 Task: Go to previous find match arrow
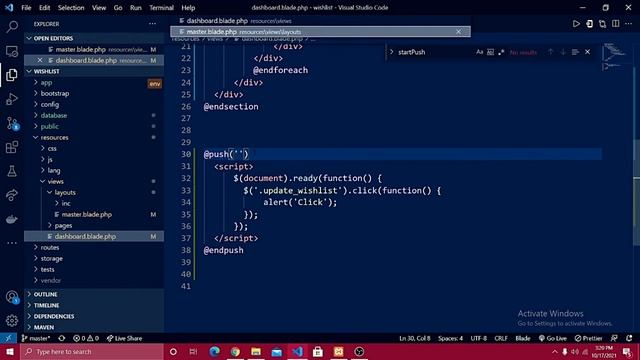coord(550,52)
